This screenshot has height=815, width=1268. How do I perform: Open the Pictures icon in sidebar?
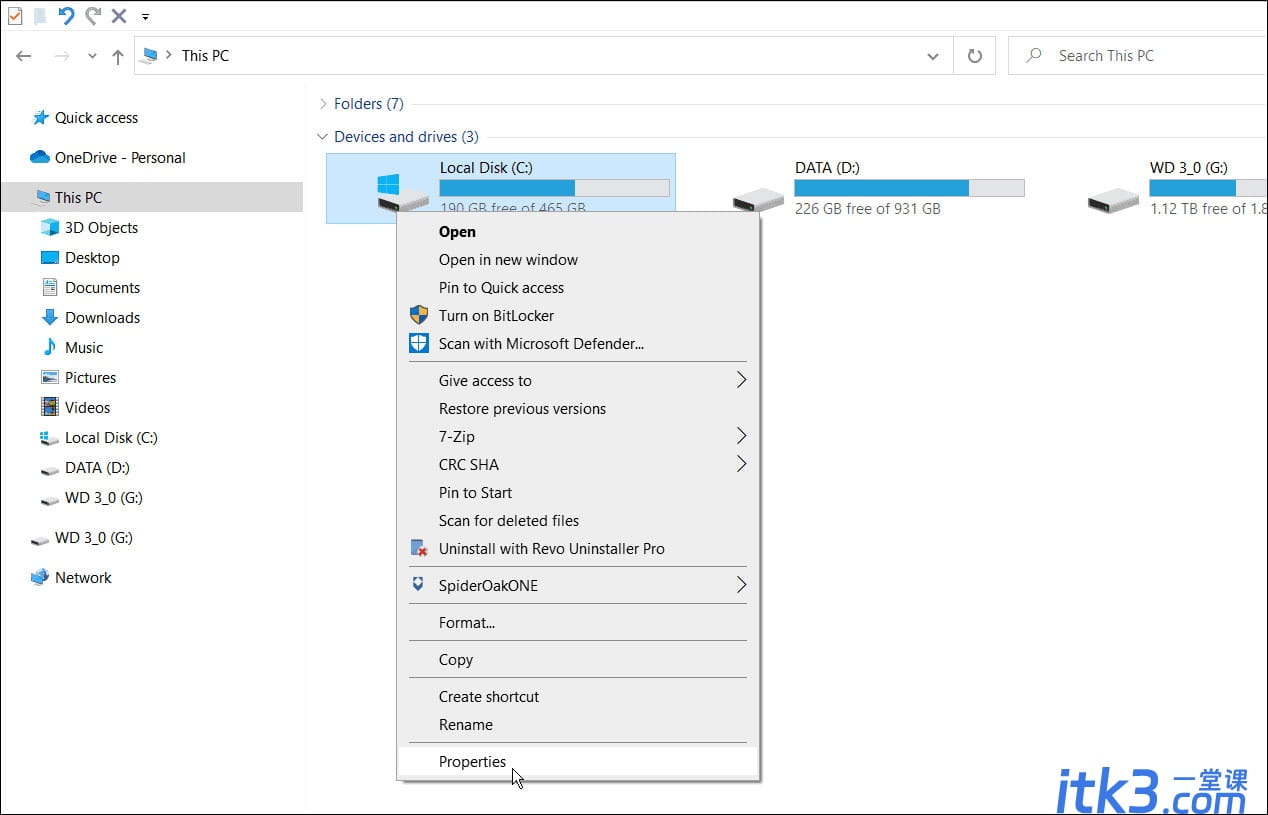pyautogui.click(x=50, y=378)
